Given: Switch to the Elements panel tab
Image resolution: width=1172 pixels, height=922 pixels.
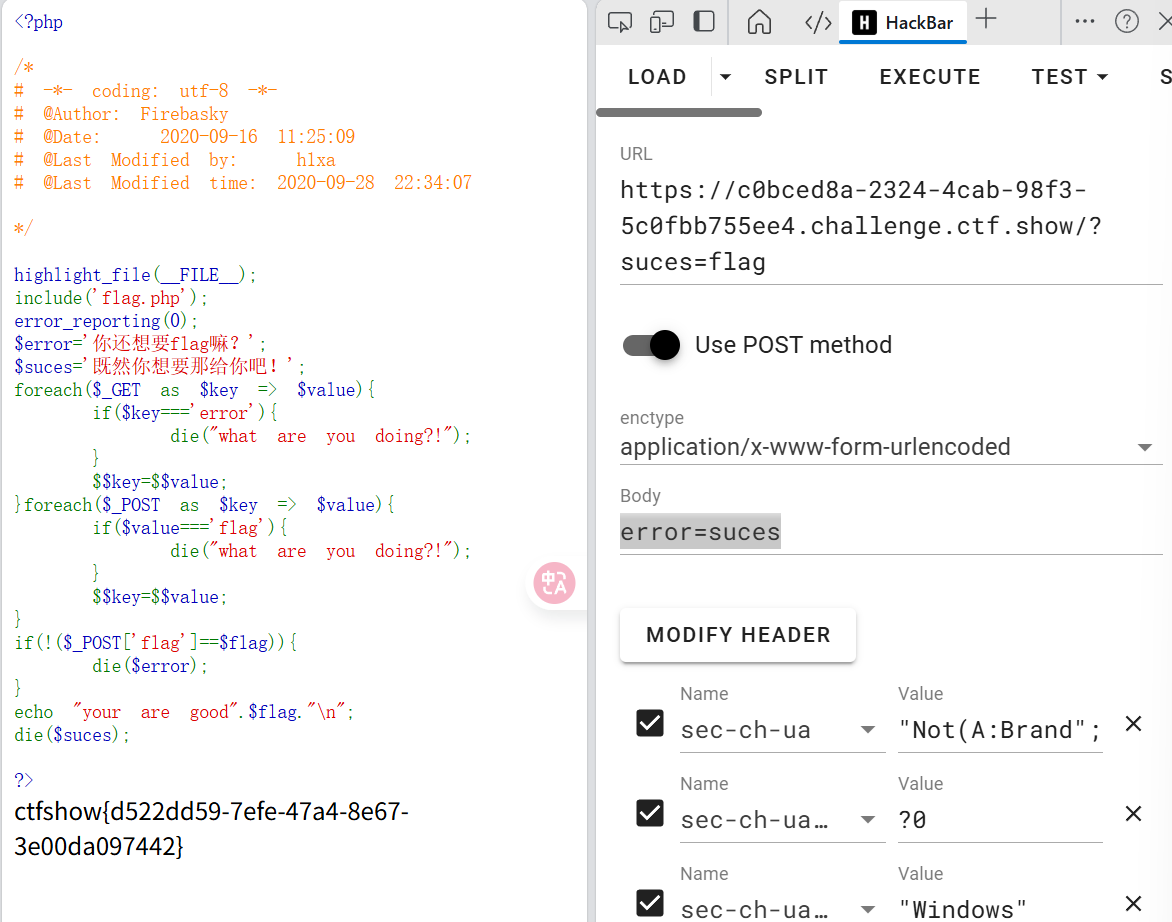Looking at the screenshot, I should 818,22.
